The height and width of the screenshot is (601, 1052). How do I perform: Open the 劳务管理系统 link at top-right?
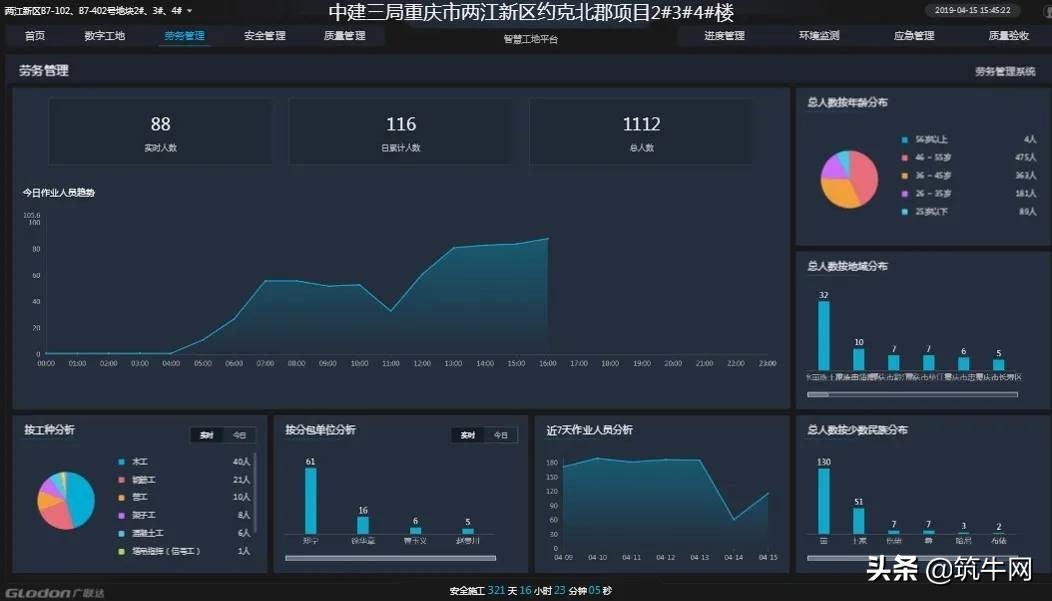point(1007,71)
